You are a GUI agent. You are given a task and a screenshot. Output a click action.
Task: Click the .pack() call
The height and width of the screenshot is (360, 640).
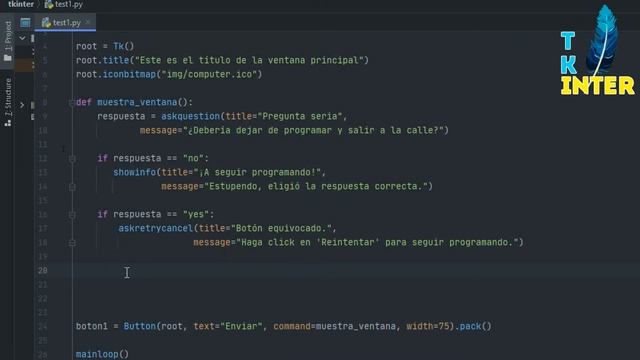click(473, 327)
